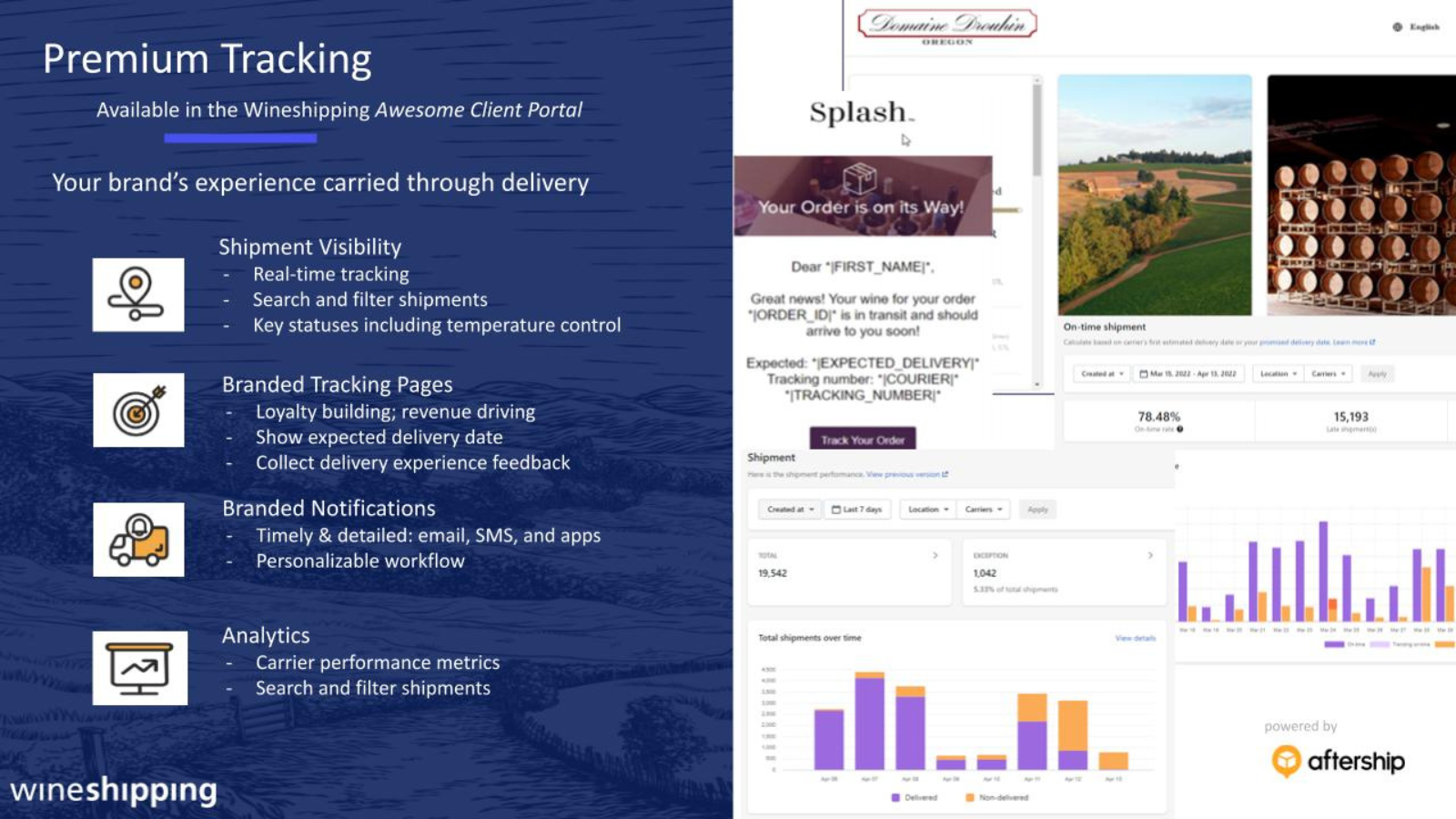Screen dimensions: 1456x819
Task: Click View details on Total shipments chart
Action: point(1135,638)
